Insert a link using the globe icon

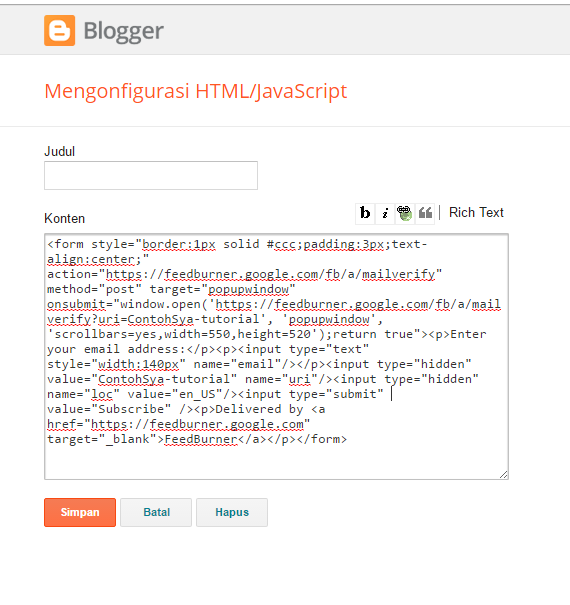[404, 213]
